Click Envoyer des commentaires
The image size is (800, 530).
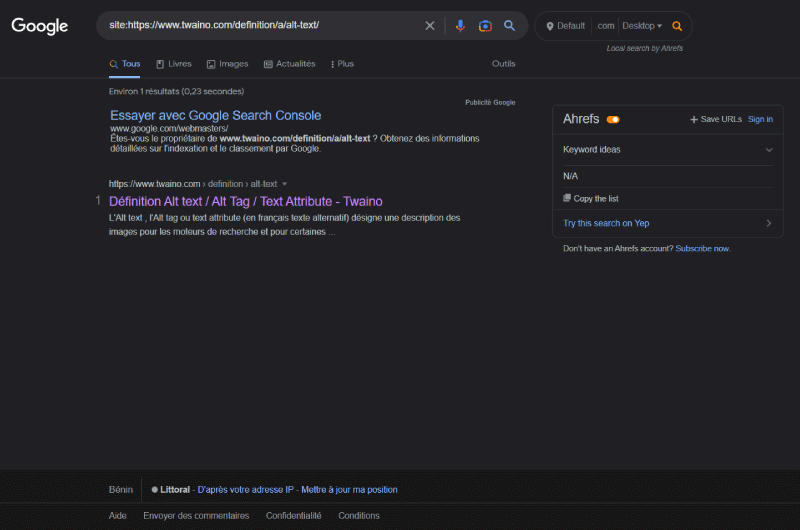pos(196,516)
